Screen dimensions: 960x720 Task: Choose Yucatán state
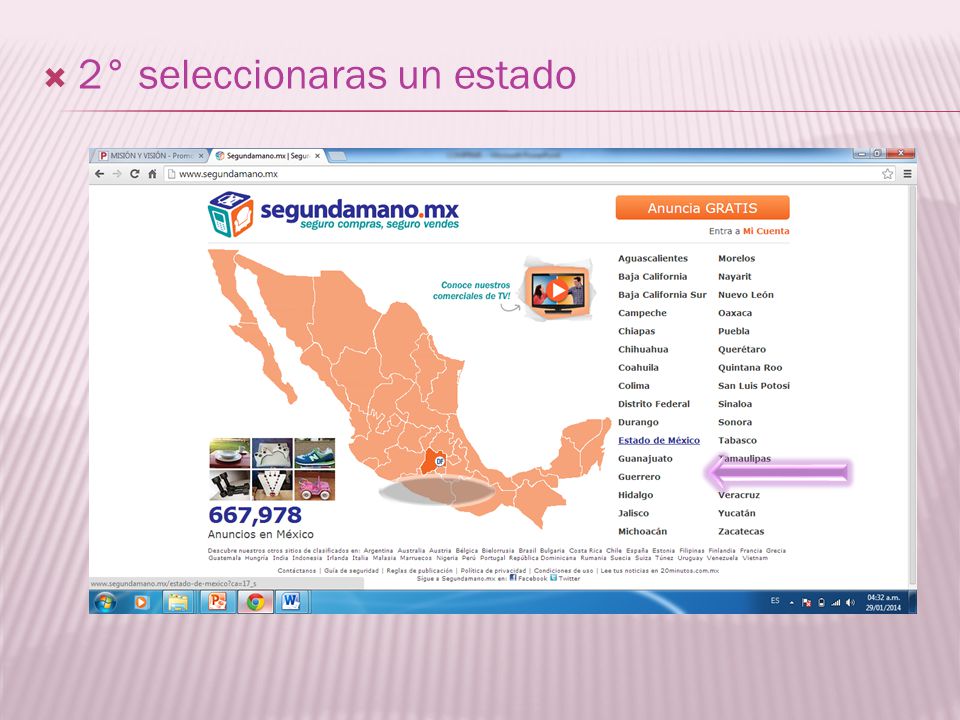[737, 513]
